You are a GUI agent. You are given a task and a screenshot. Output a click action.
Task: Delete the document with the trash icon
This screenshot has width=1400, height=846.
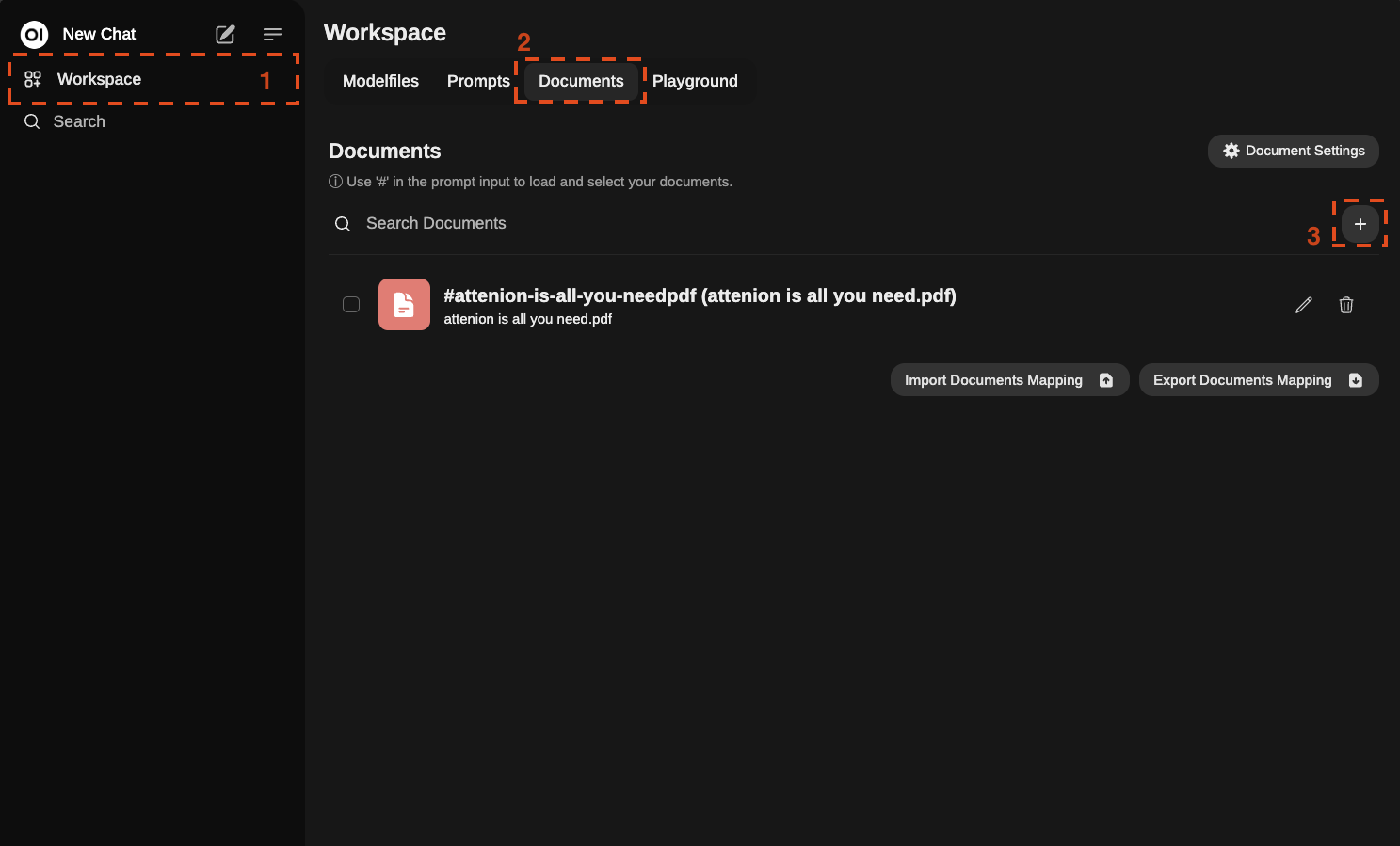pyautogui.click(x=1345, y=305)
